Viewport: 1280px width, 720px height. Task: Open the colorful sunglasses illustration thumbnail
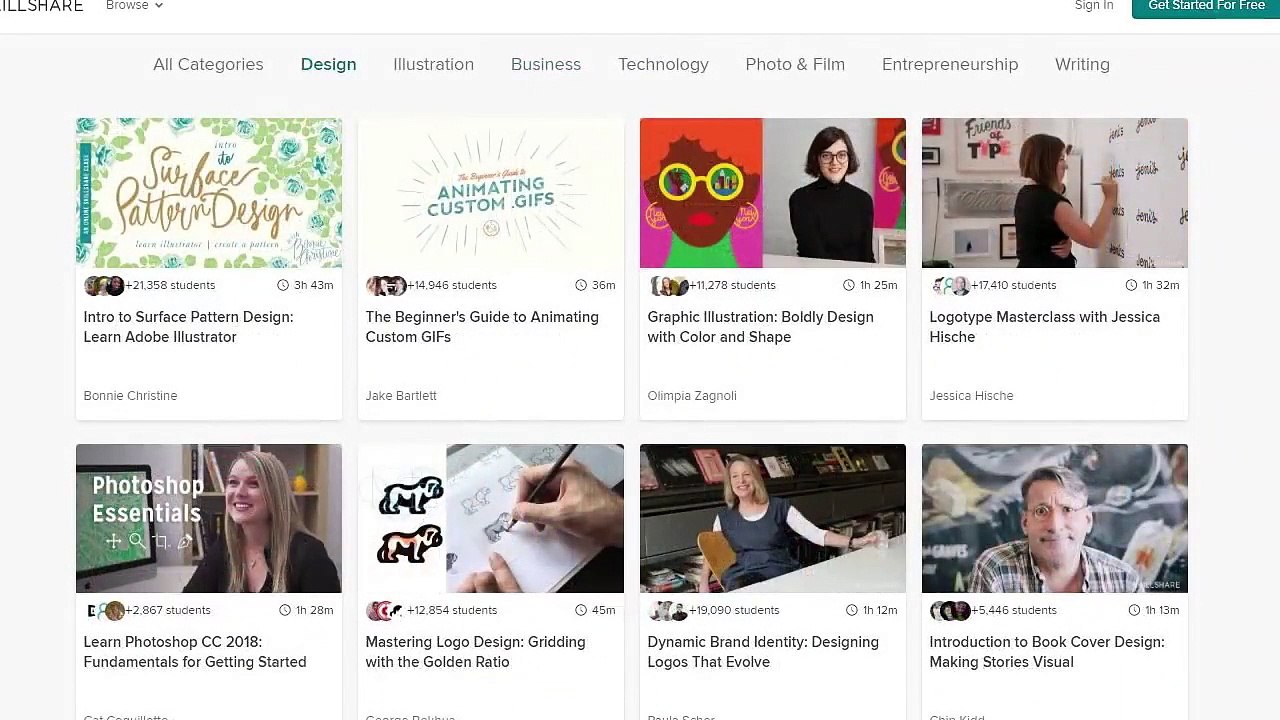click(x=773, y=193)
